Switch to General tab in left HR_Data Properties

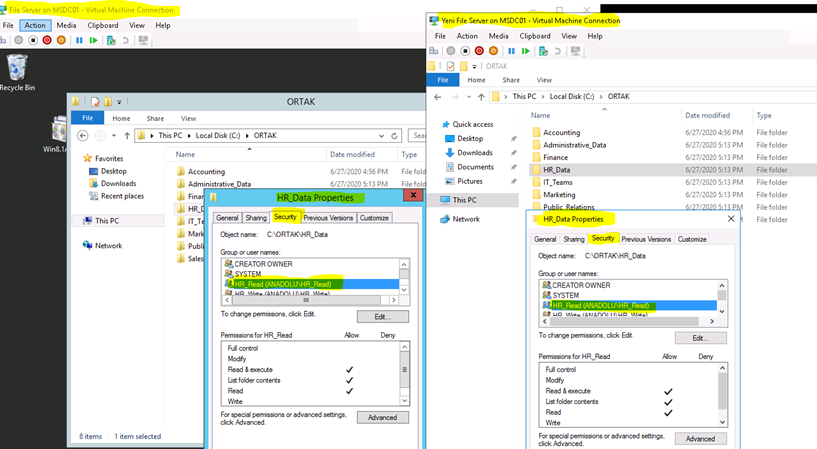coord(227,218)
